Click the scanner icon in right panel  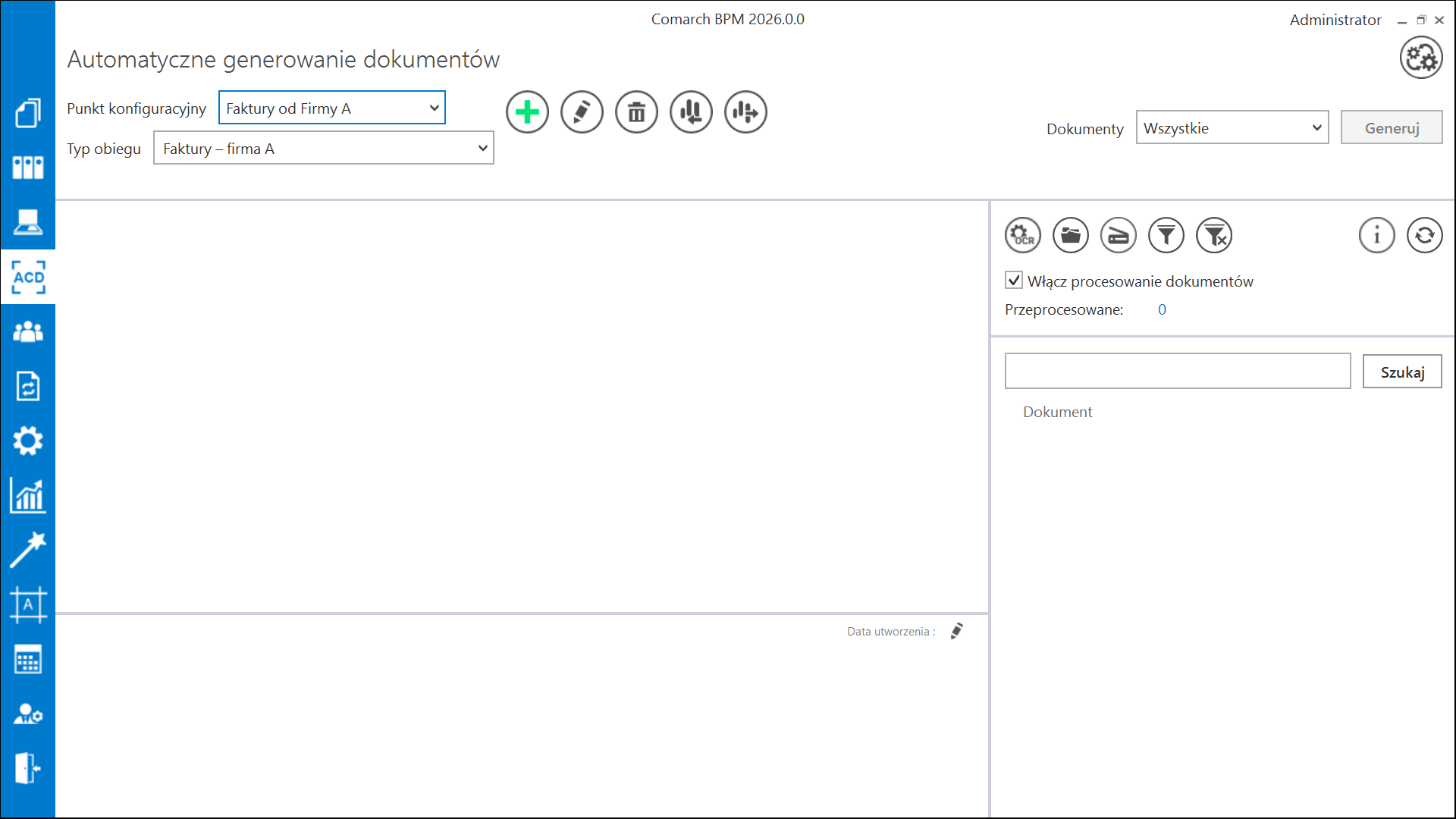pos(1118,235)
